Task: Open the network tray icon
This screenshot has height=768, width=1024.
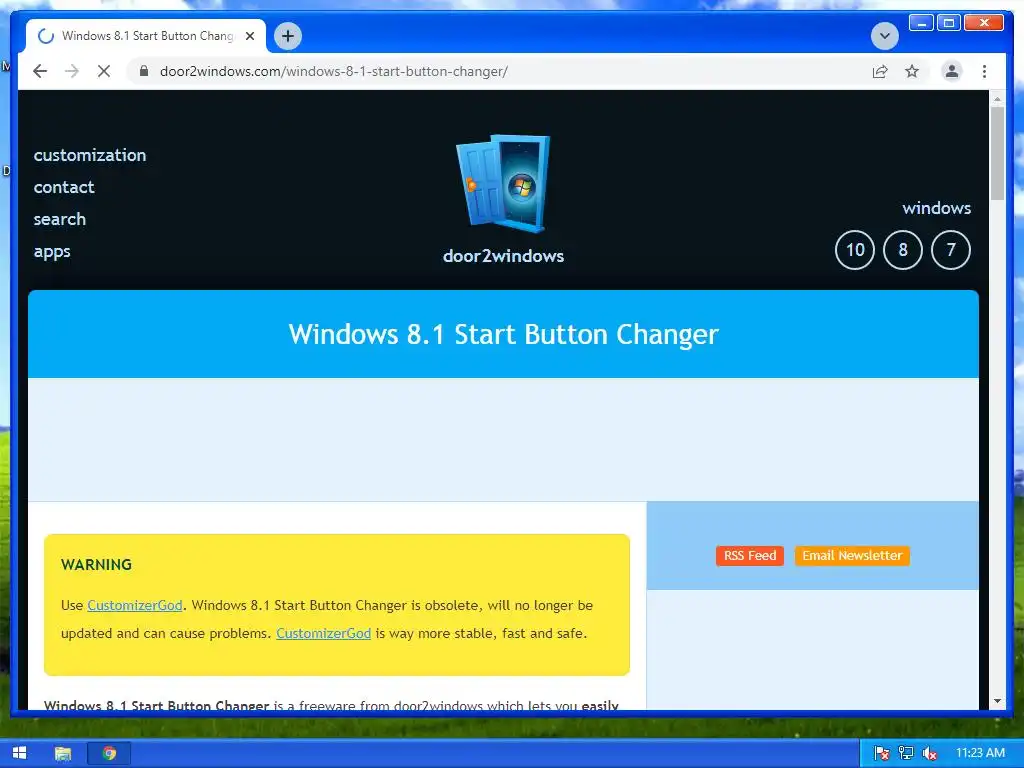Action: coord(905,753)
